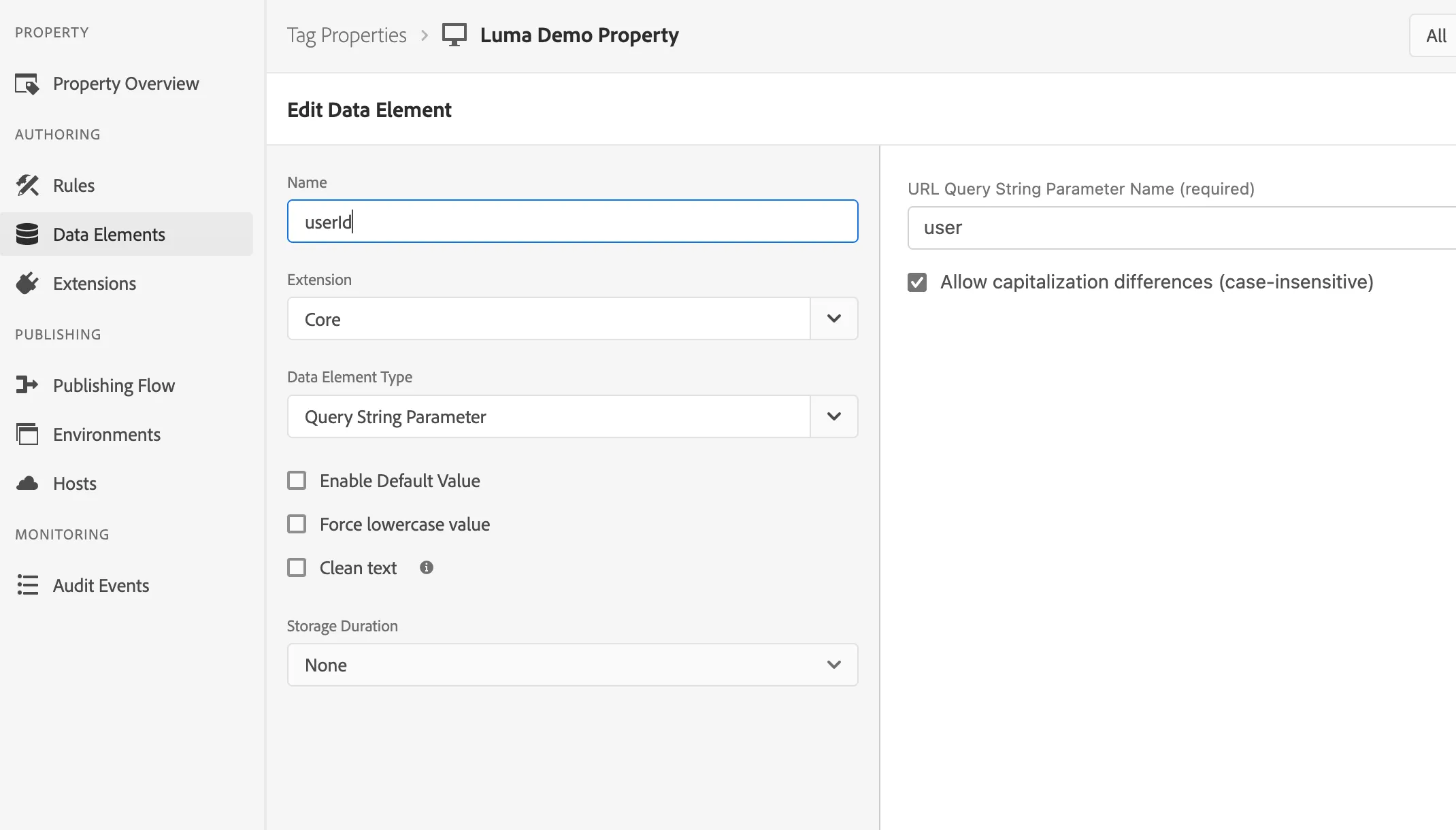This screenshot has height=830, width=1456.
Task: Go to Tag Properties breadcrumb
Action: 346,35
